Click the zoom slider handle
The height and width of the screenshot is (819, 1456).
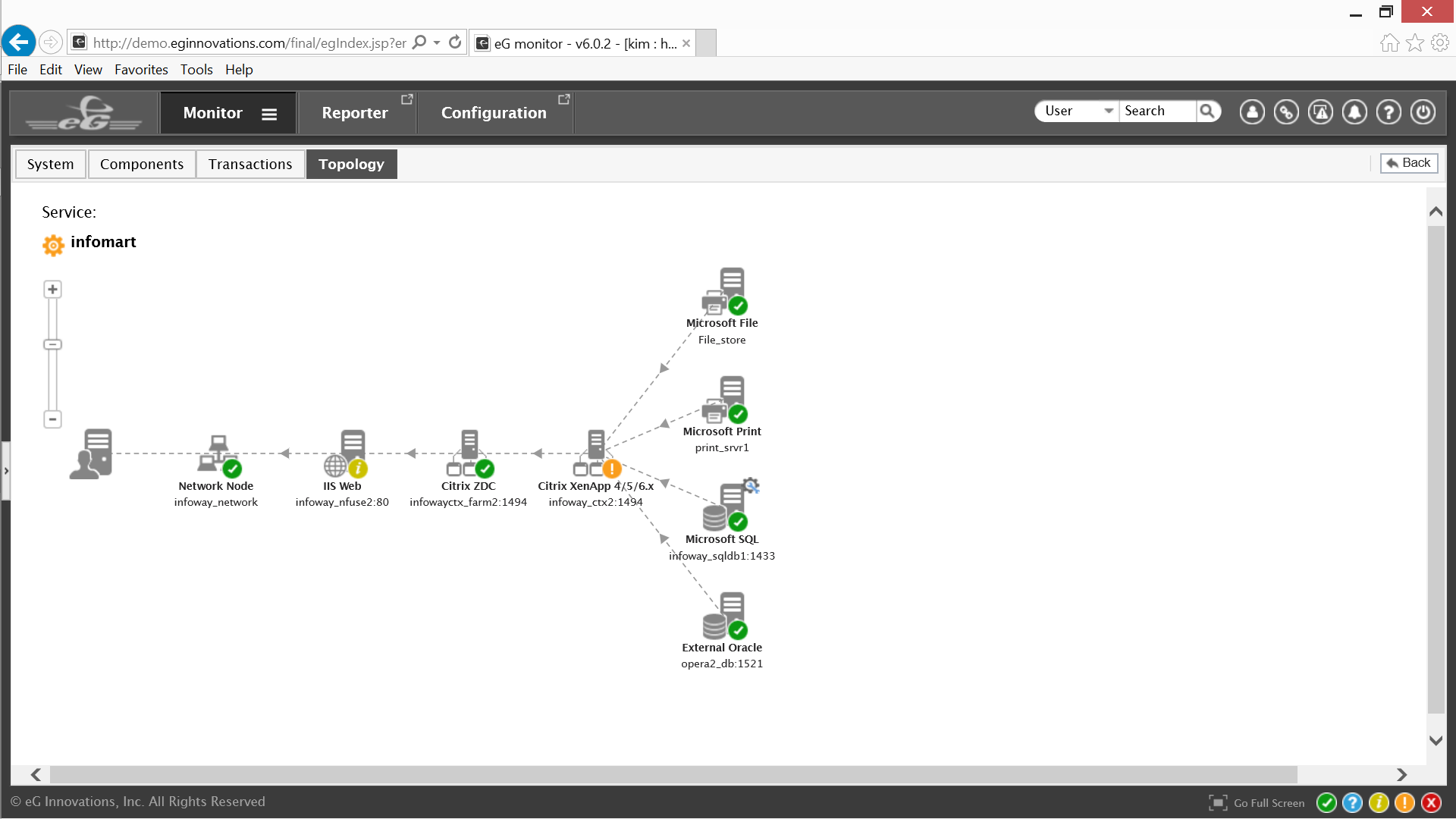(52, 344)
